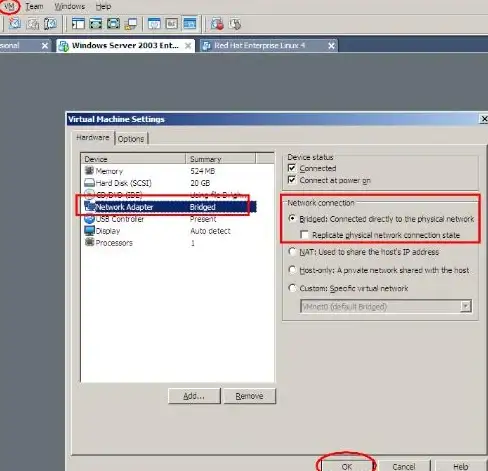Click the Add... button
488x471 pixels.
click(x=194, y=396)
